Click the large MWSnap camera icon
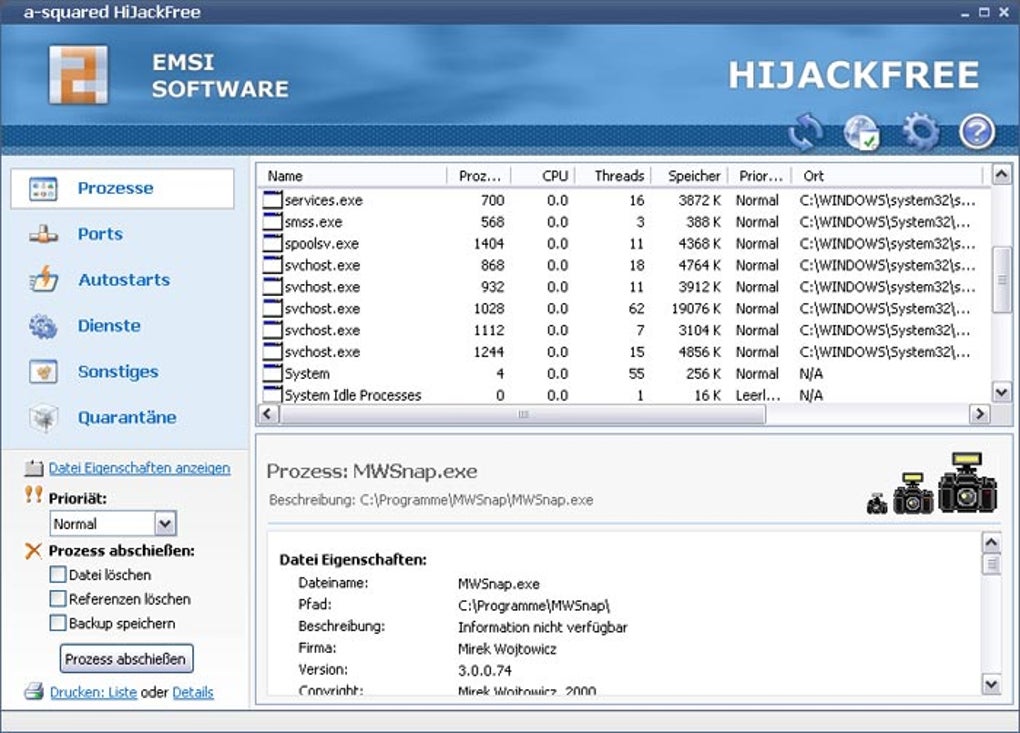 967,483
